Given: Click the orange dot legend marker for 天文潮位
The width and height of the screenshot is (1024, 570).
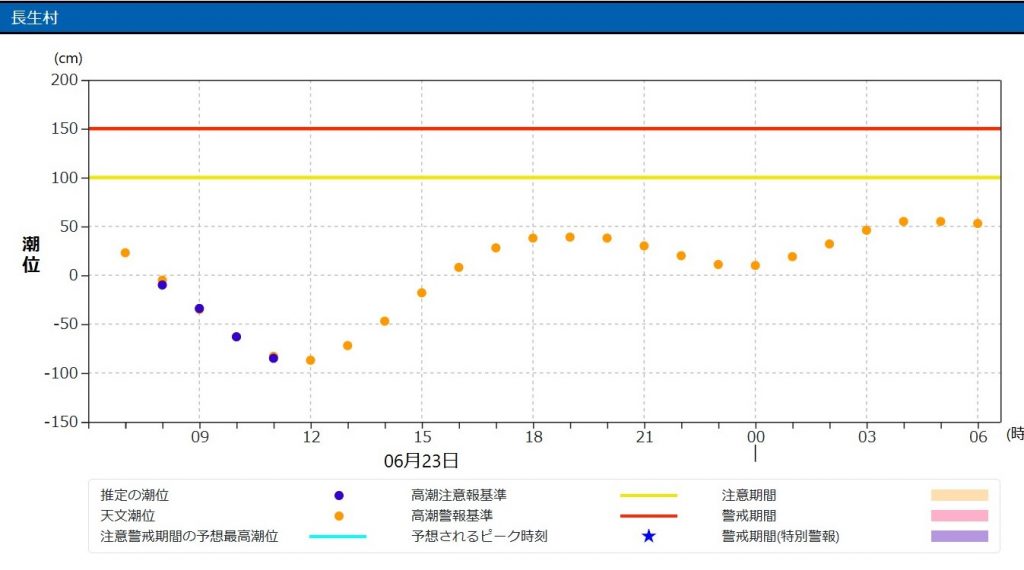Looking at the screenshot, I should (338, 516).
